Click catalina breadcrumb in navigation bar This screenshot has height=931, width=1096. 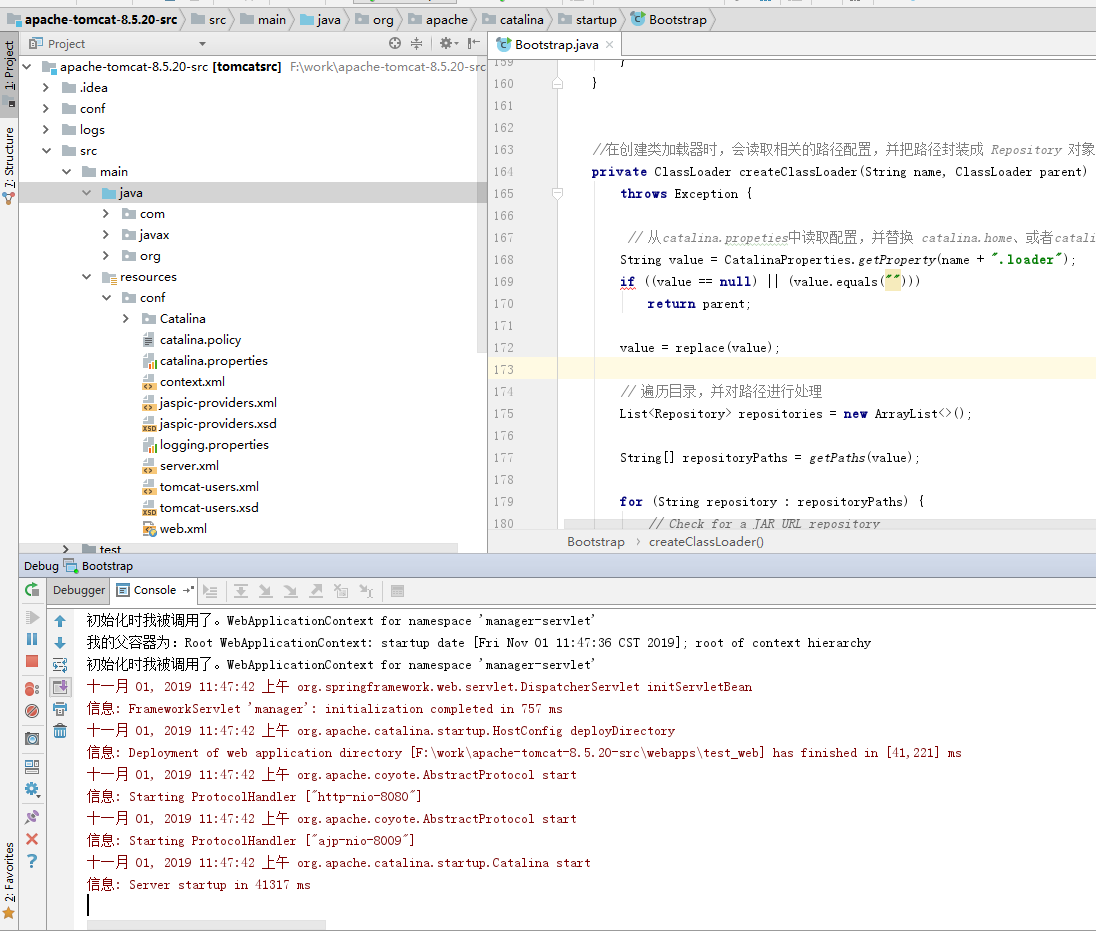(513, 20)
